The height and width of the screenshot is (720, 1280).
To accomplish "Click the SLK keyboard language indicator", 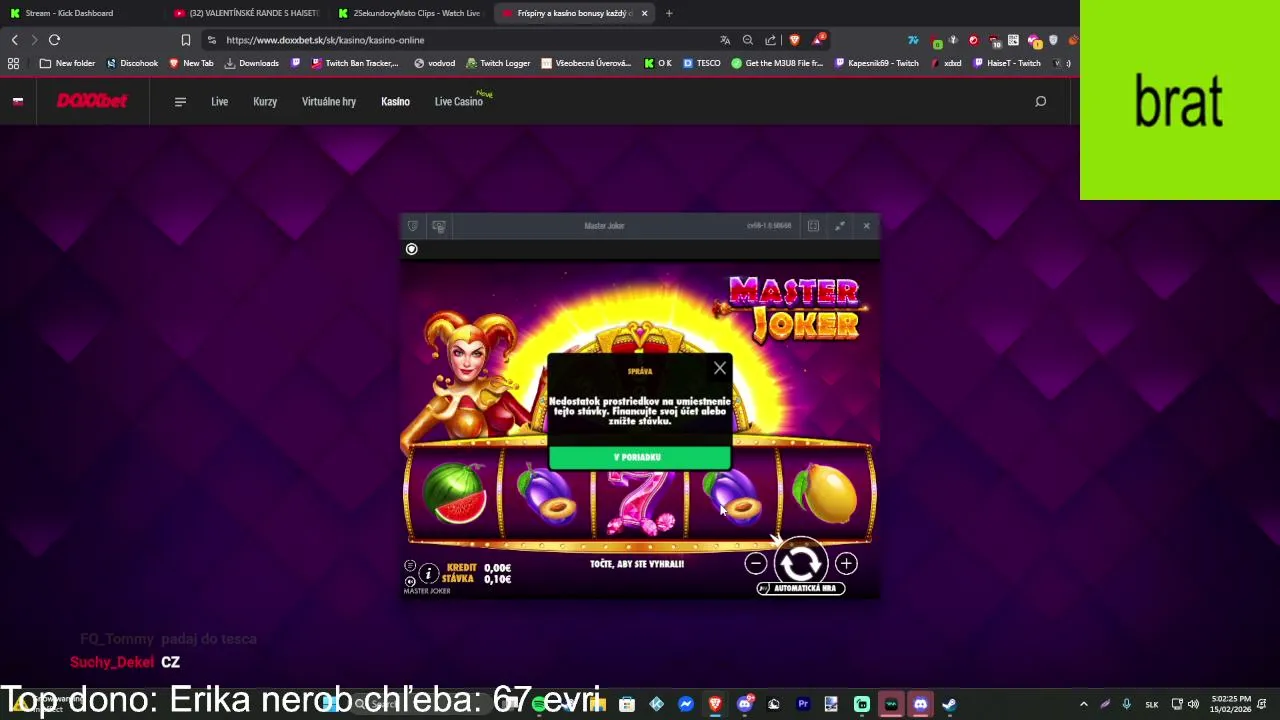I will pyautogui.click(x=1152, y=704).
